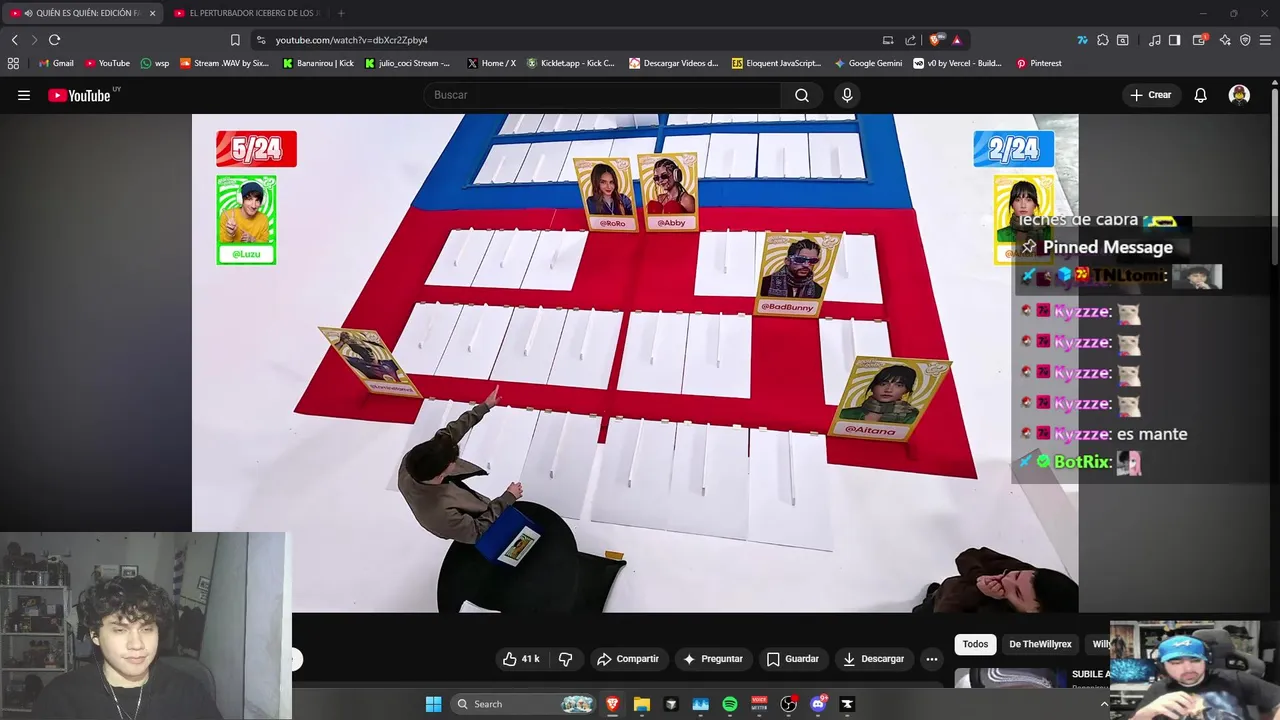
Task: Click the Compartir share button
Action: pyautogui.click(x=628, y=659)
